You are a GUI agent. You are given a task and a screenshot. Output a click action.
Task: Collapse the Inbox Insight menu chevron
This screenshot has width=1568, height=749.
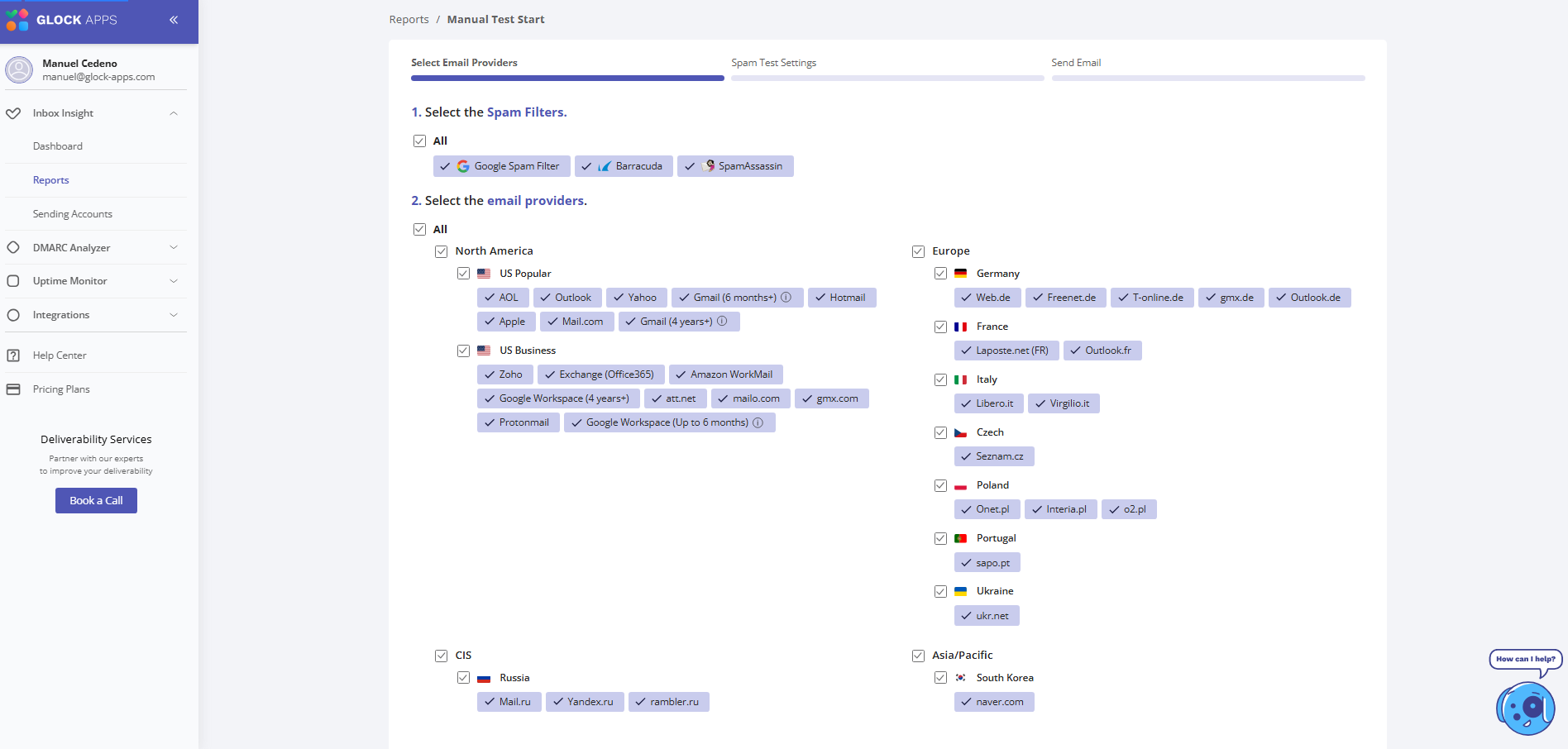click(174, 113)
